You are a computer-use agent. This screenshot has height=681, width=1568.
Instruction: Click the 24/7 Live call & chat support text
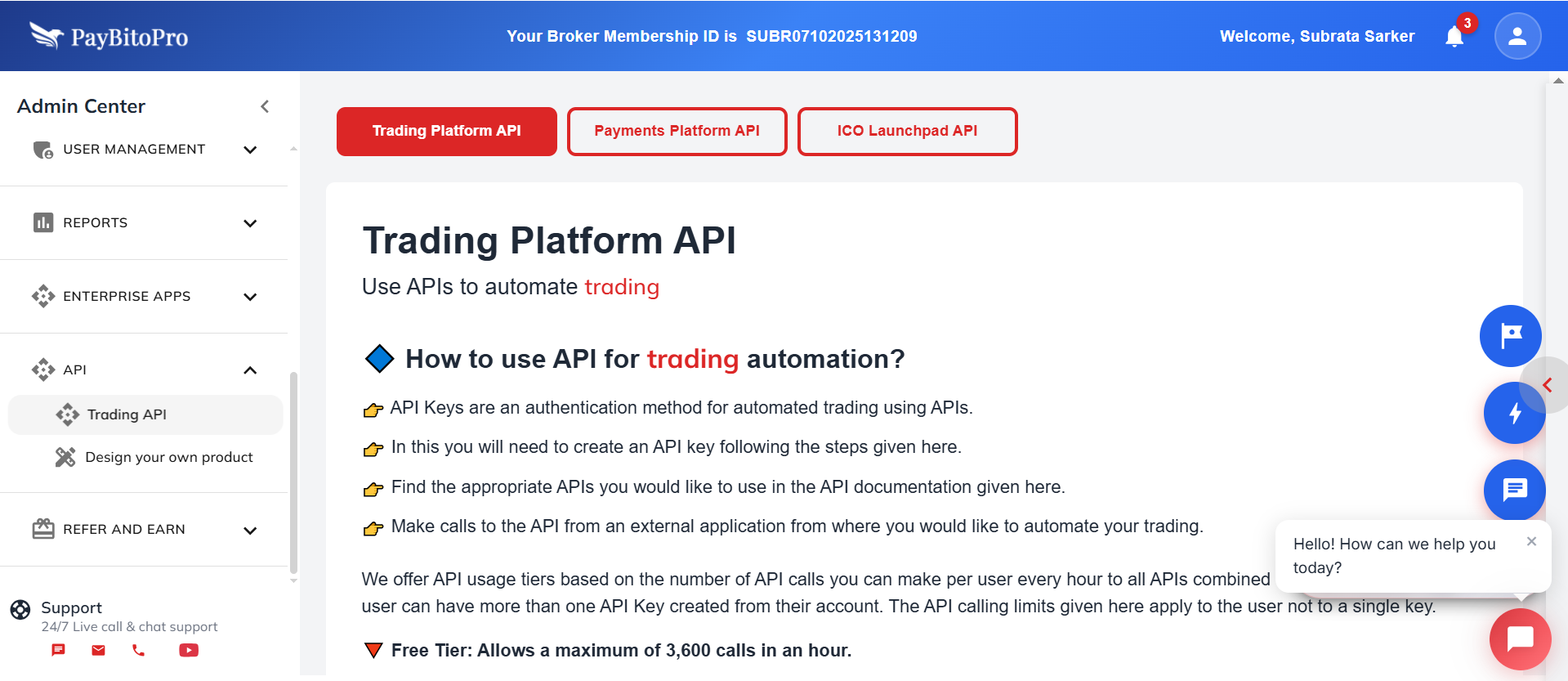(x=129, y=627)
